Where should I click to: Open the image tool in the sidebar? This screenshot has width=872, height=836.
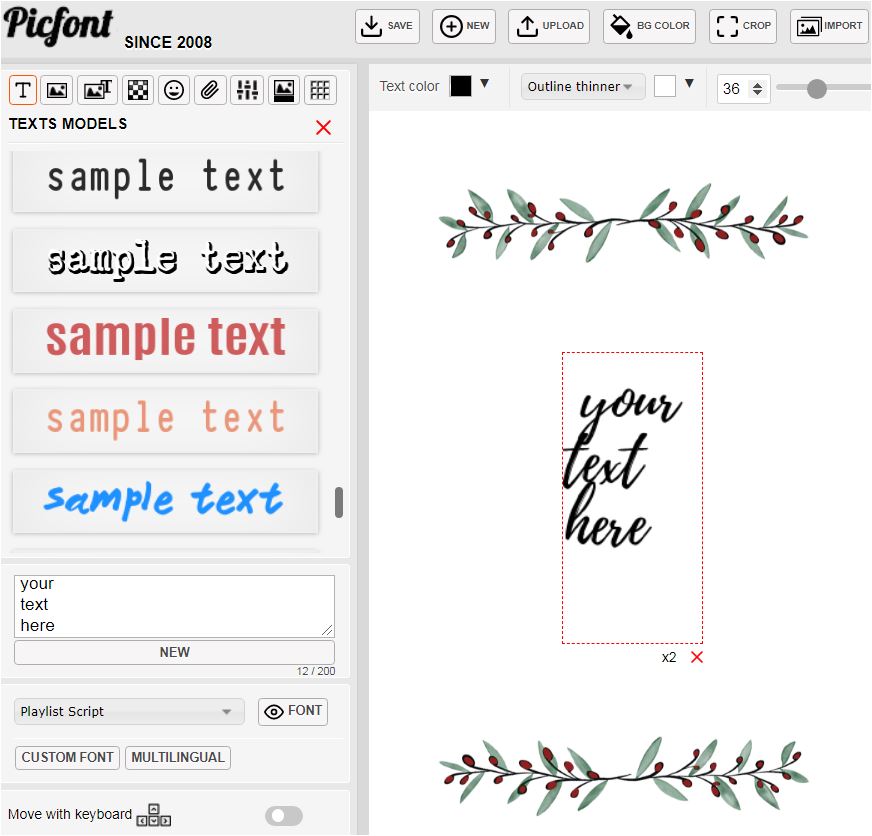58,90
